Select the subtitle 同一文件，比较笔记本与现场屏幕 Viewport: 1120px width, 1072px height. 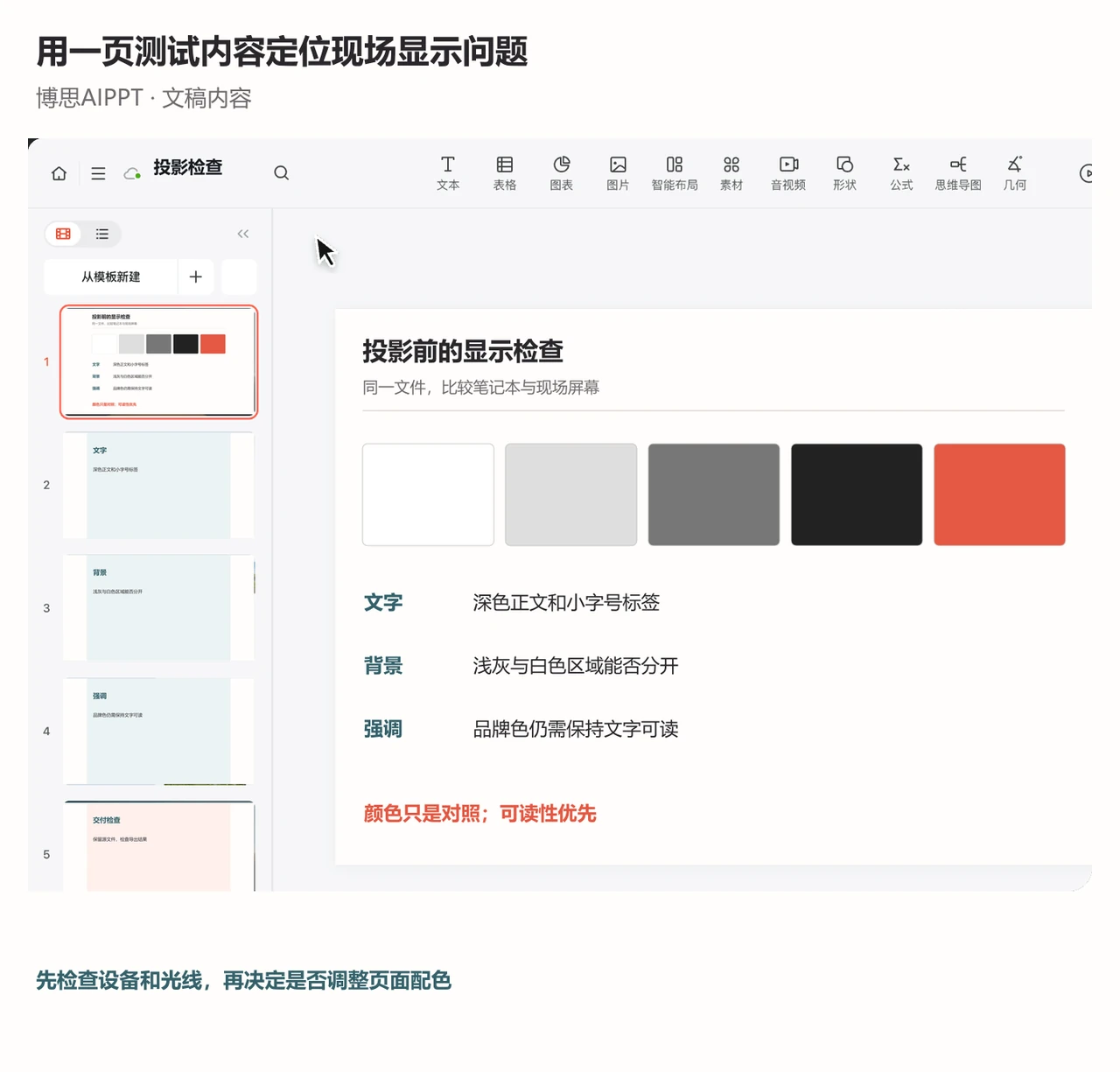pos(481,388)
